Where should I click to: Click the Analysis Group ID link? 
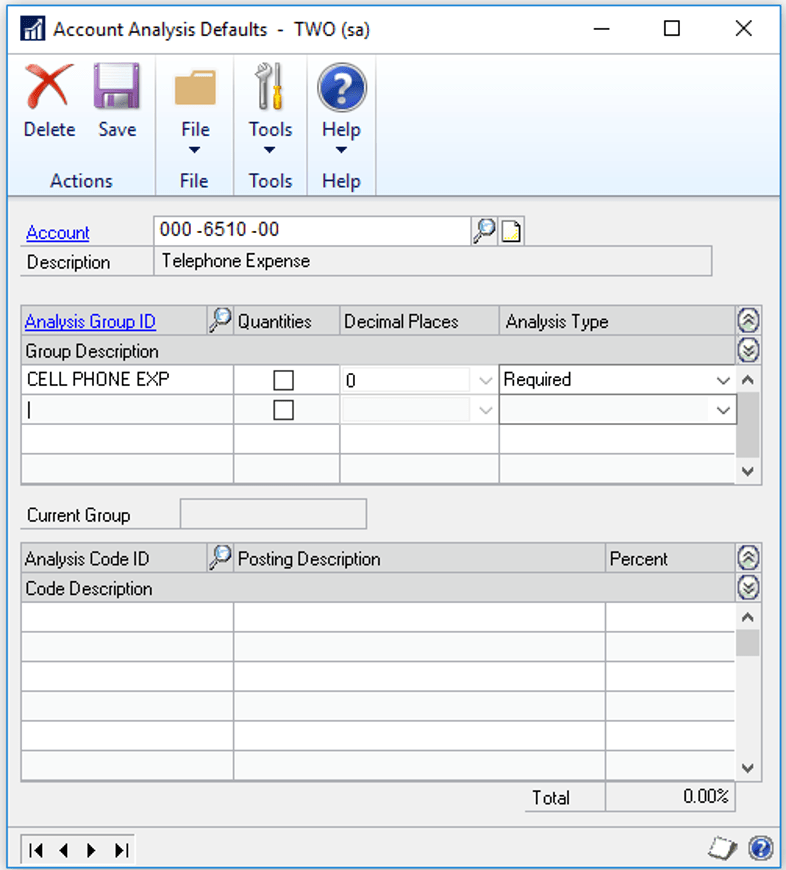90,322
